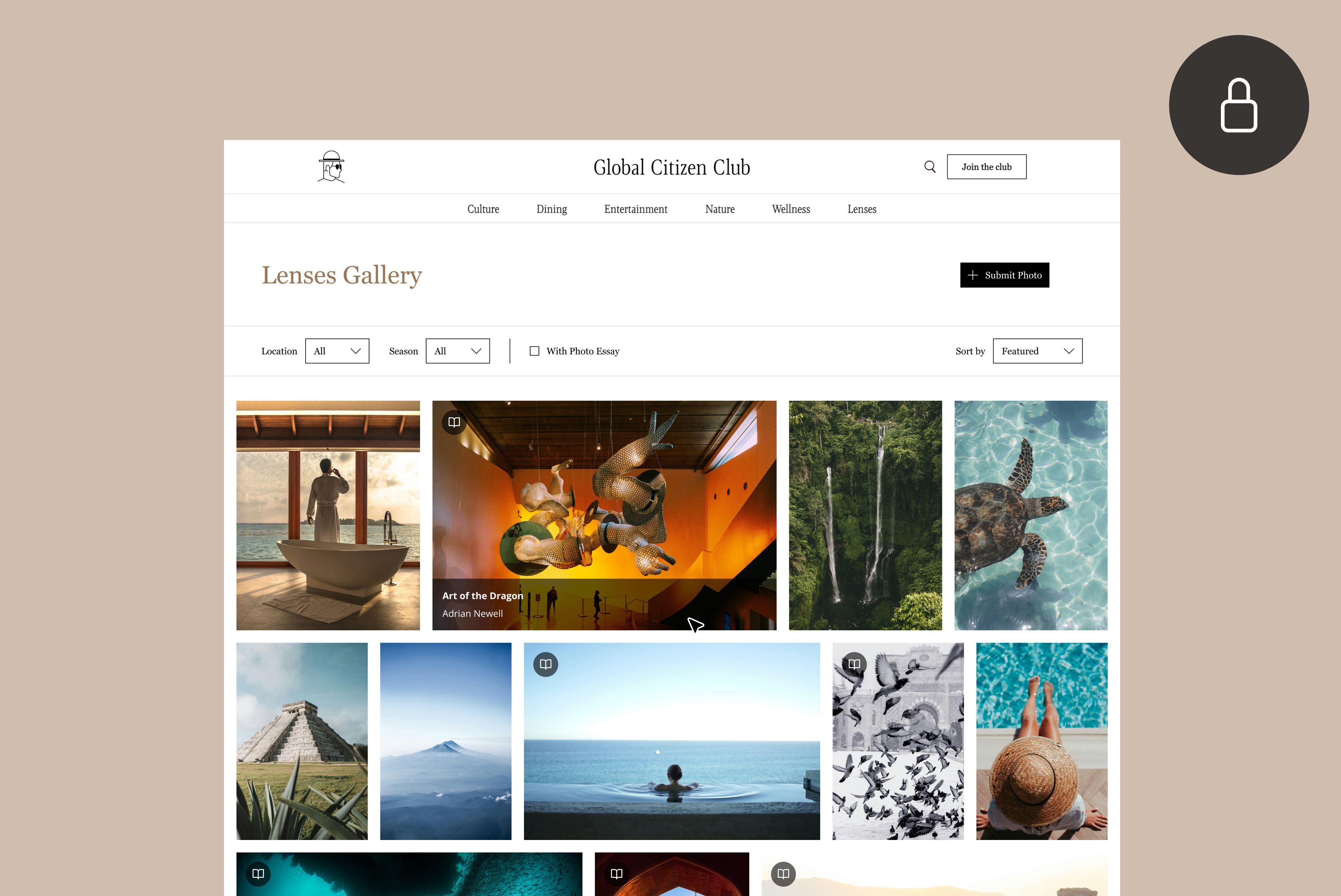Expand the Location dropdown
The width and height of the screenshot is (1341, 896).
pyautogui.click(x=337, y=351)
